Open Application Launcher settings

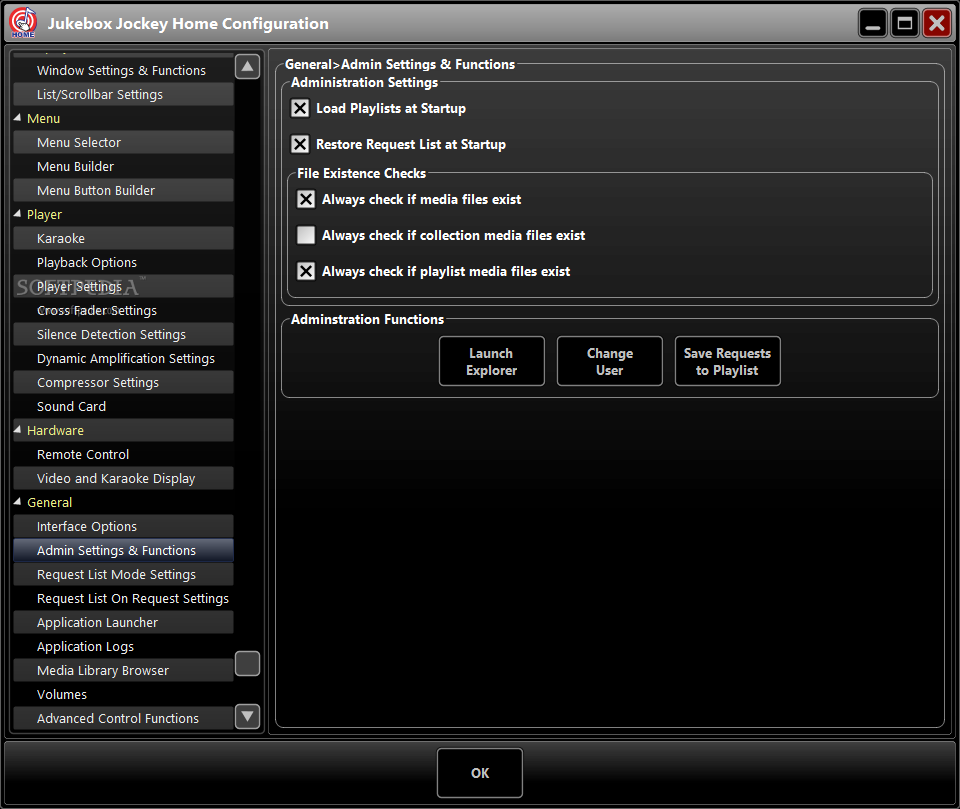pos(123,622)
